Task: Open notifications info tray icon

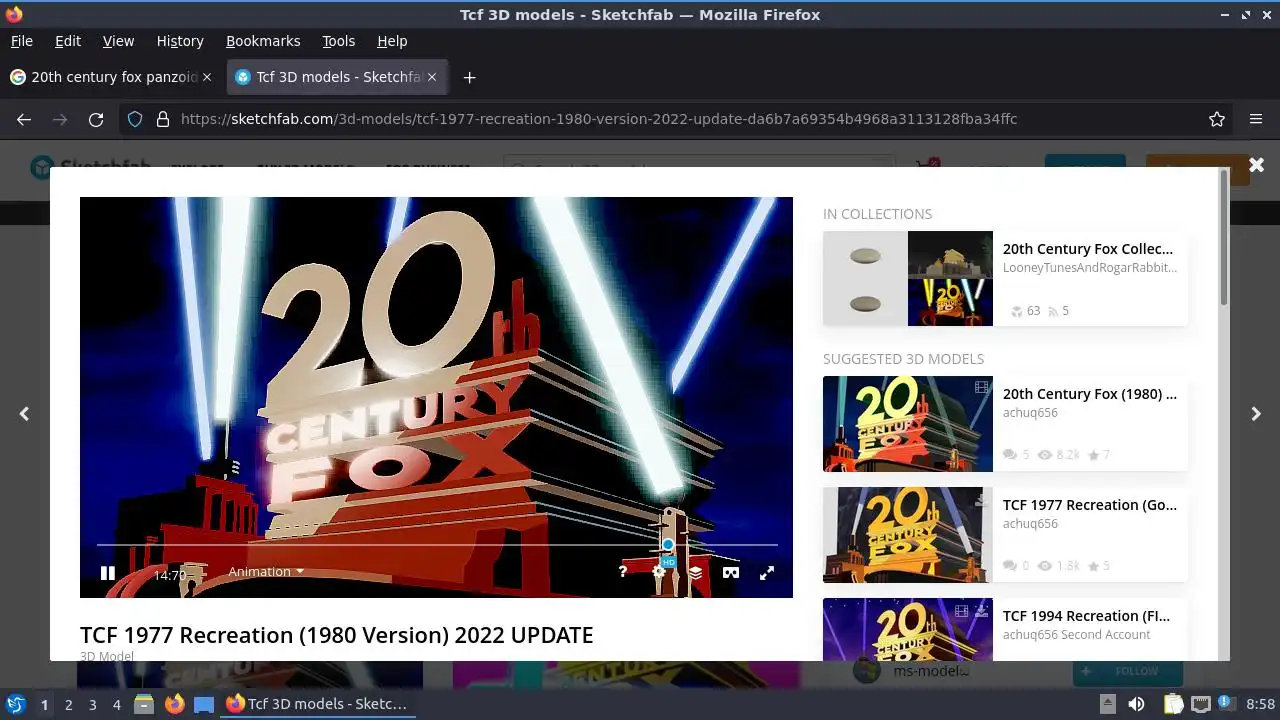Action: click(1226, 704)
